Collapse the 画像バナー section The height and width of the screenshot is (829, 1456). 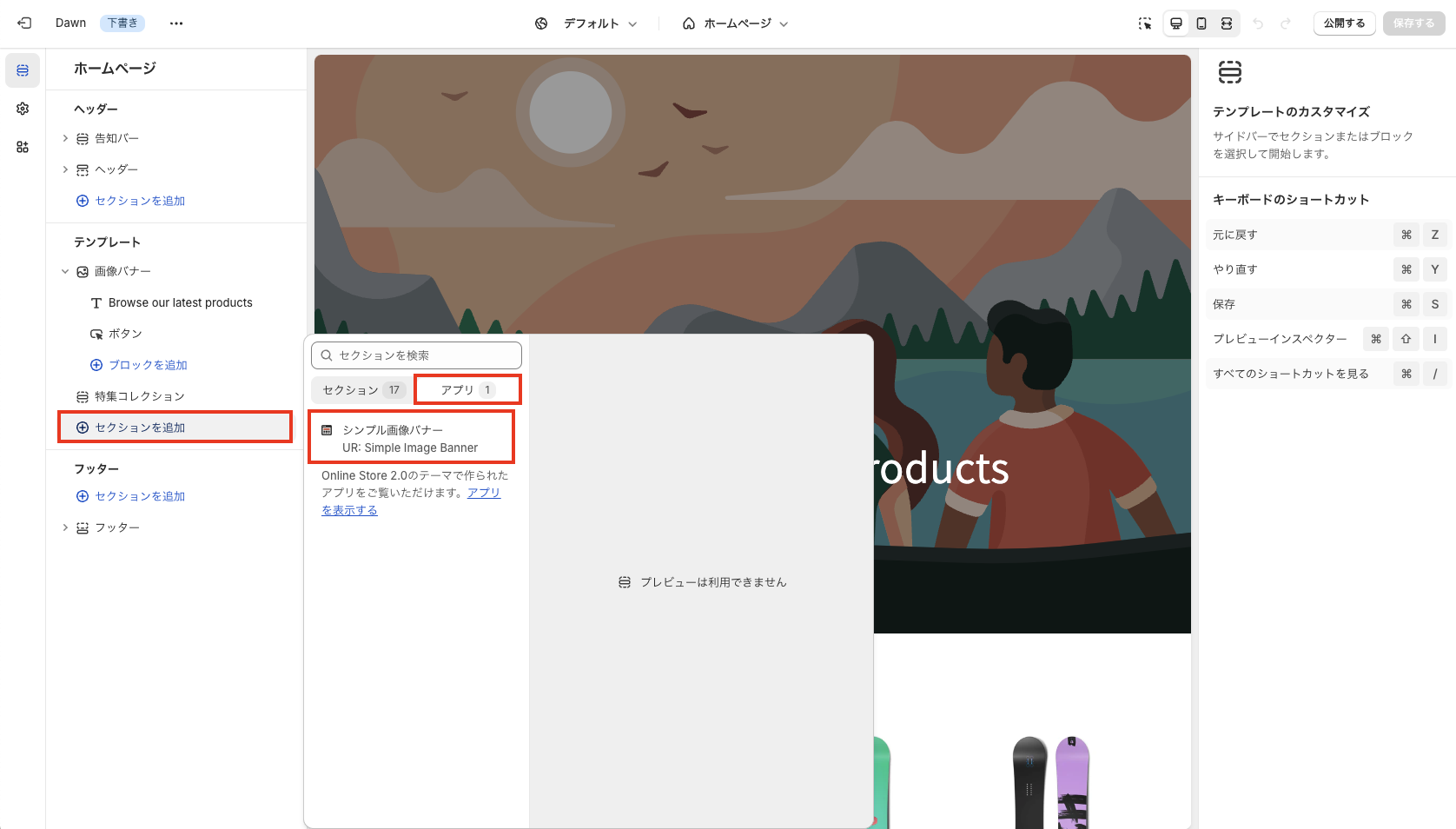pos(65,271)
